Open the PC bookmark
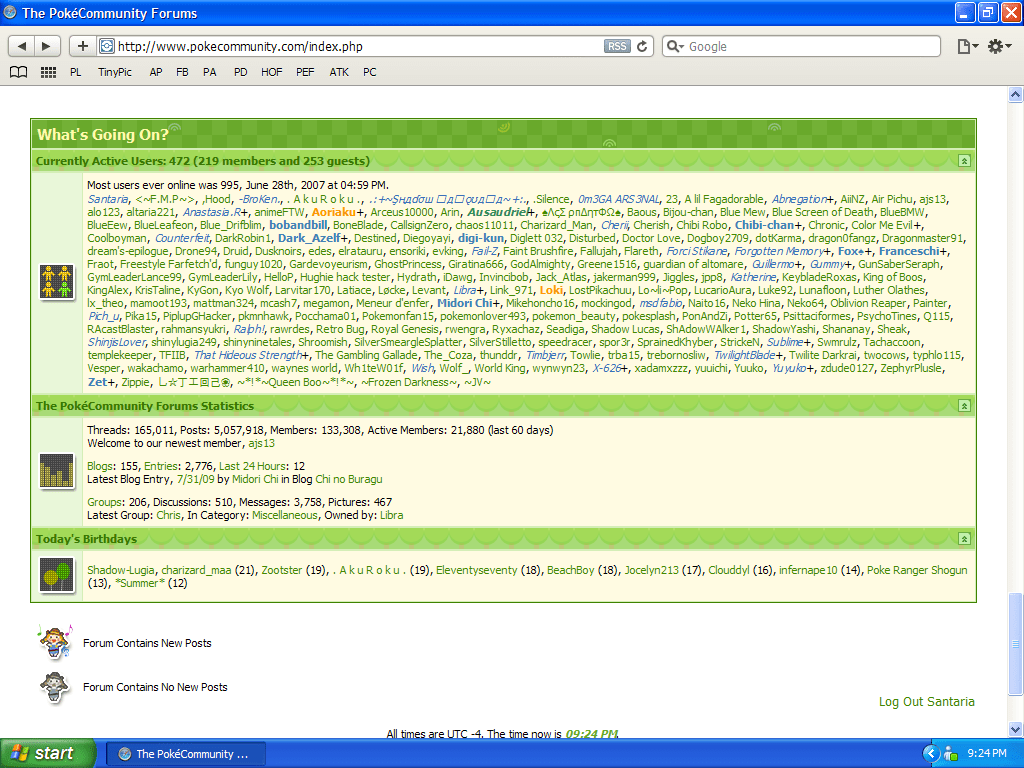The width and height of the screenshot is (1024, 768). (x=370, y=72)
